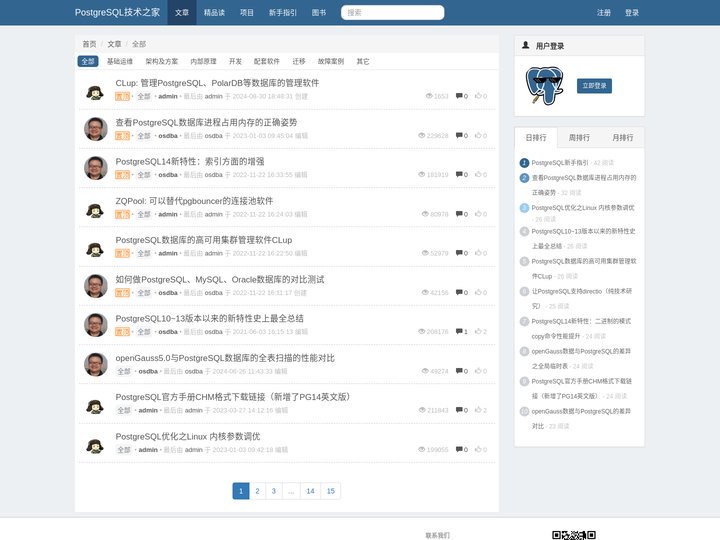Click the 搜索 search input field
The image size is (720, 540).
click(393, 12)
